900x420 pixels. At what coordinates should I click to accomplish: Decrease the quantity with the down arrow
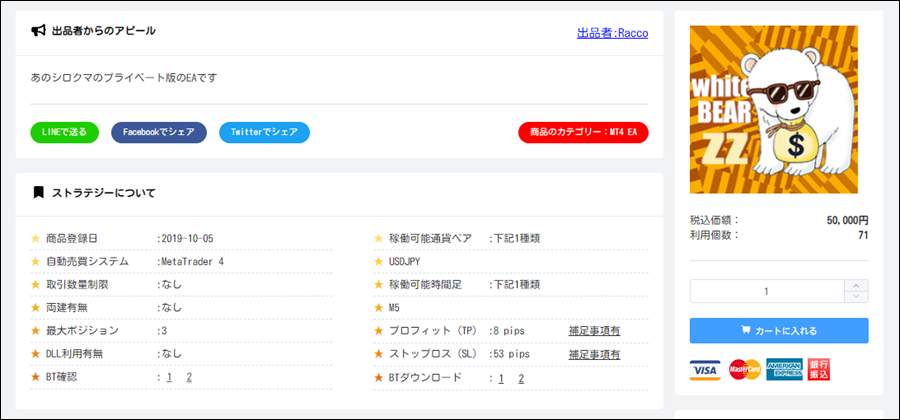tap(856, 297)
